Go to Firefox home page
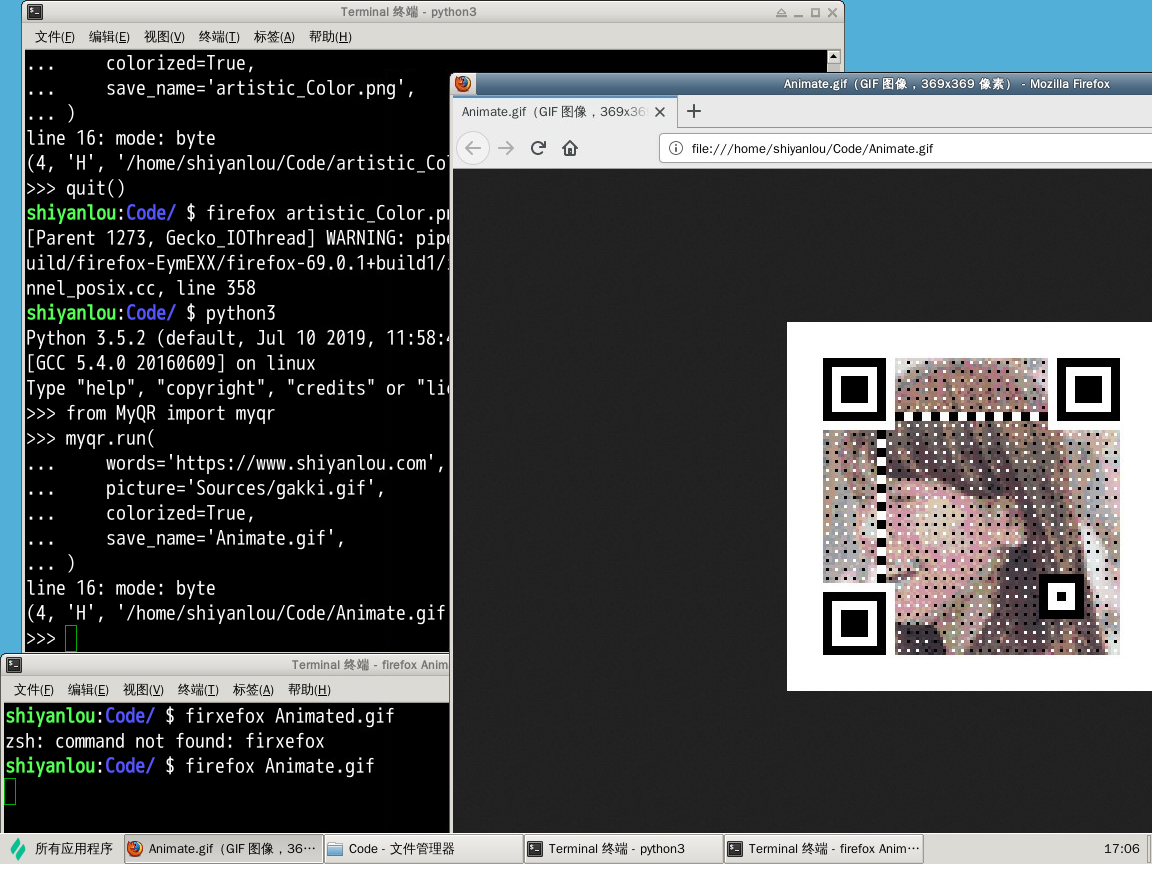Viewport: 1152px width, 896px height. (570, 148)
